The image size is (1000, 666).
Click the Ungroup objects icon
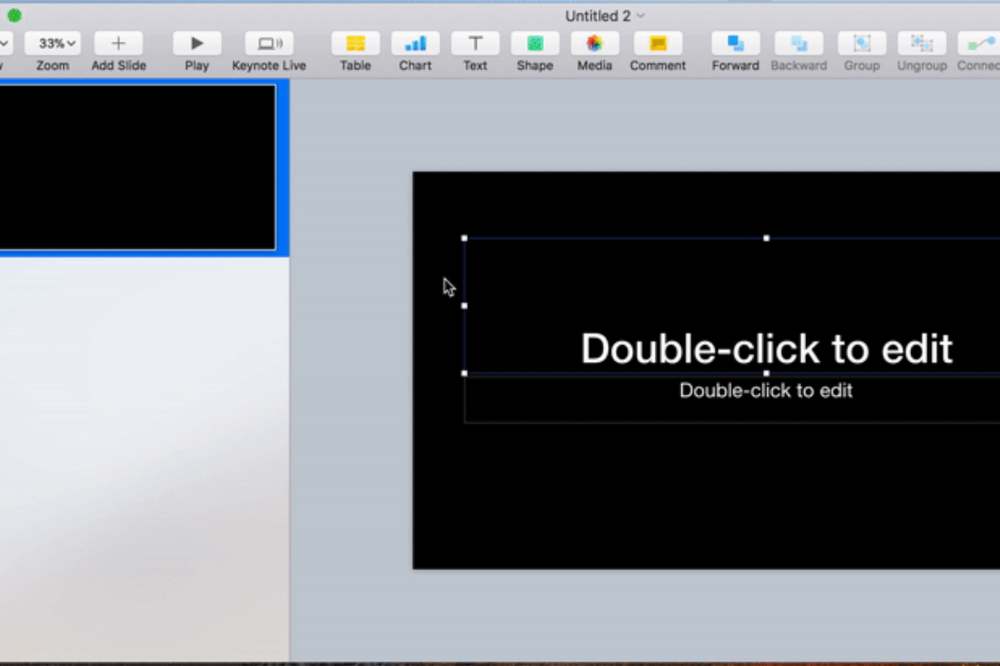click(x=921, y=43)
